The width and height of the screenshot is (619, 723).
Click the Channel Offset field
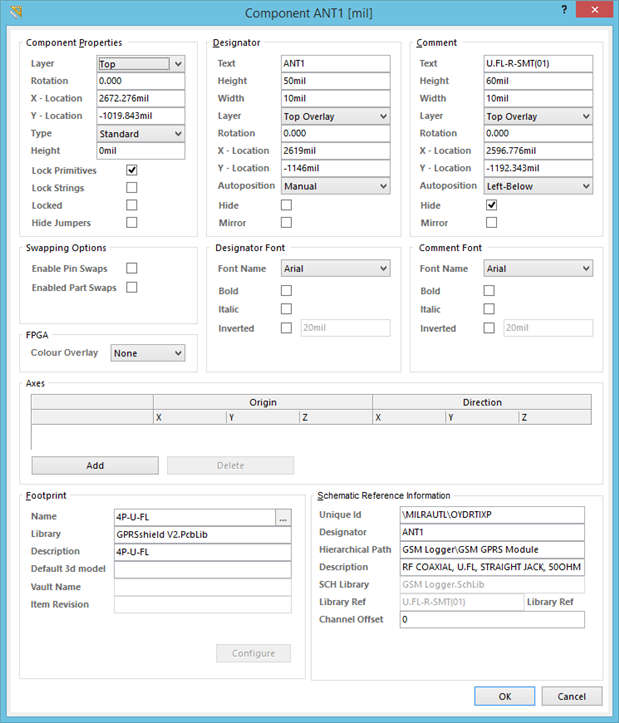pyautogui.click(x=491, y=620)
